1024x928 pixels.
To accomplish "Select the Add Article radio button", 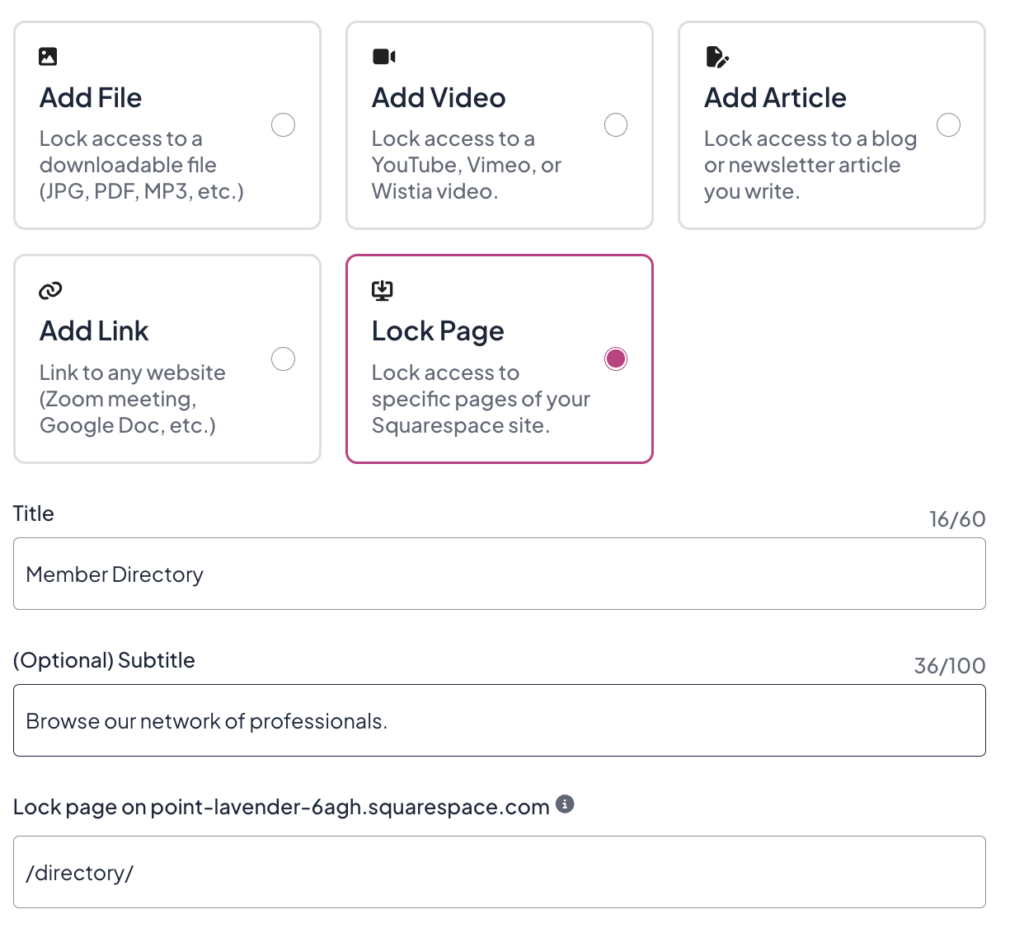I will pos(948,125).
